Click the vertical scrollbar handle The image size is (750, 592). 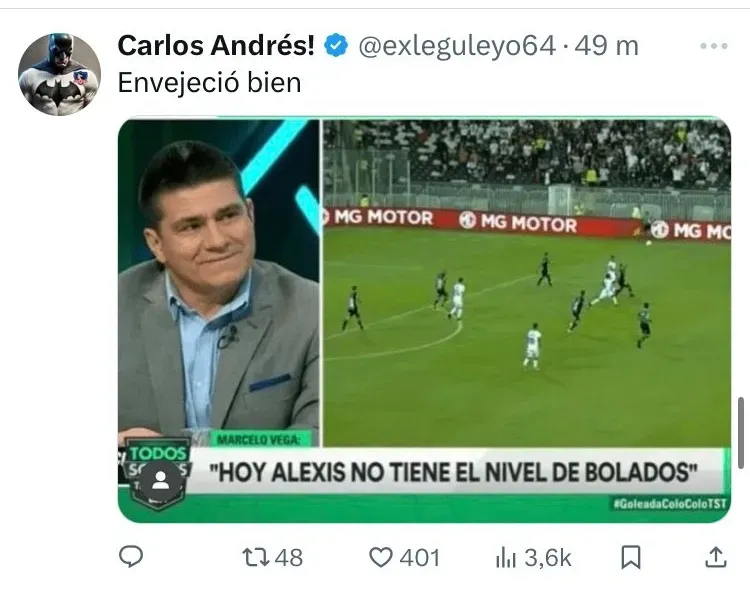pyautogui.click(x=741, y=433)
